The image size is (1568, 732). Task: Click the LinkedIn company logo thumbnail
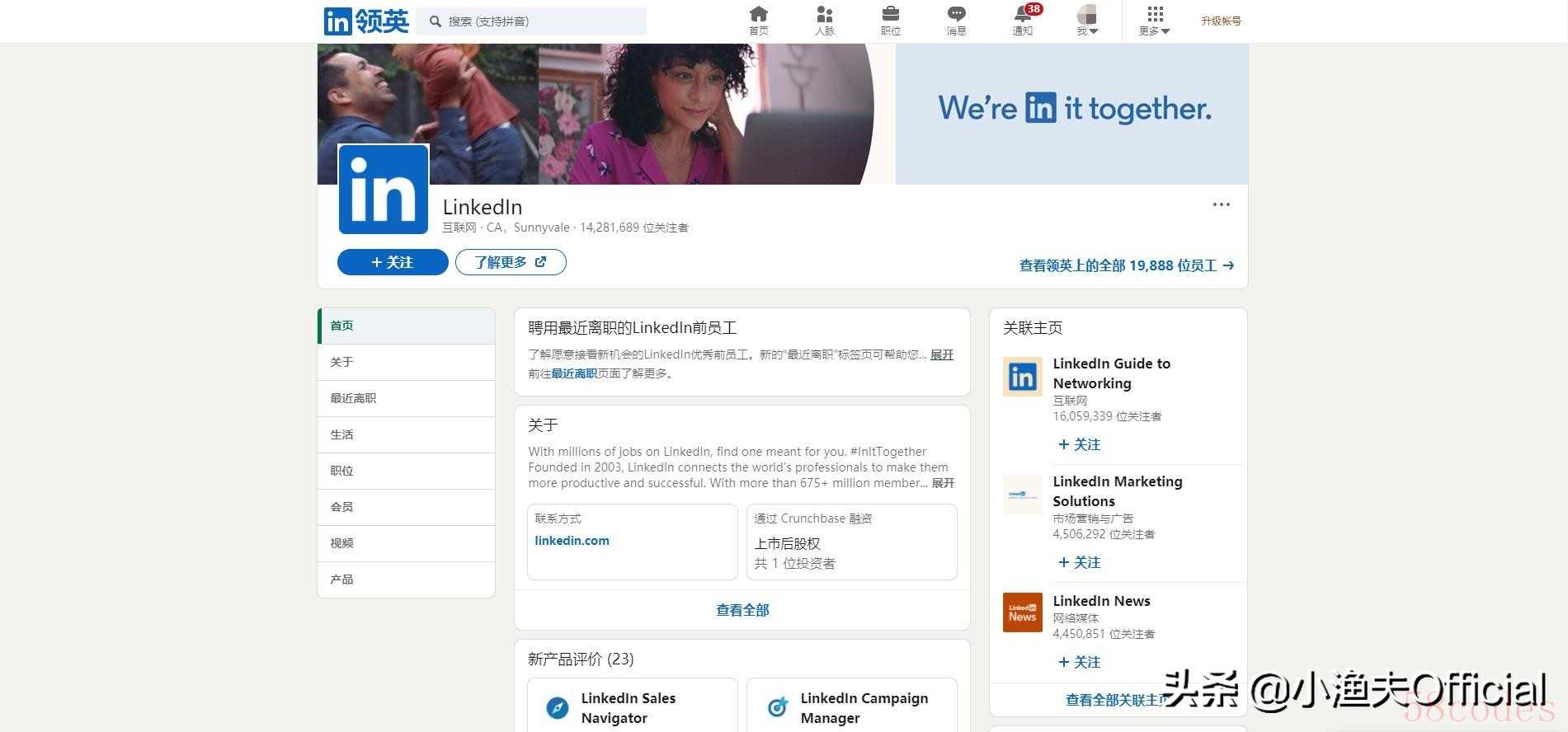(384, 190)
